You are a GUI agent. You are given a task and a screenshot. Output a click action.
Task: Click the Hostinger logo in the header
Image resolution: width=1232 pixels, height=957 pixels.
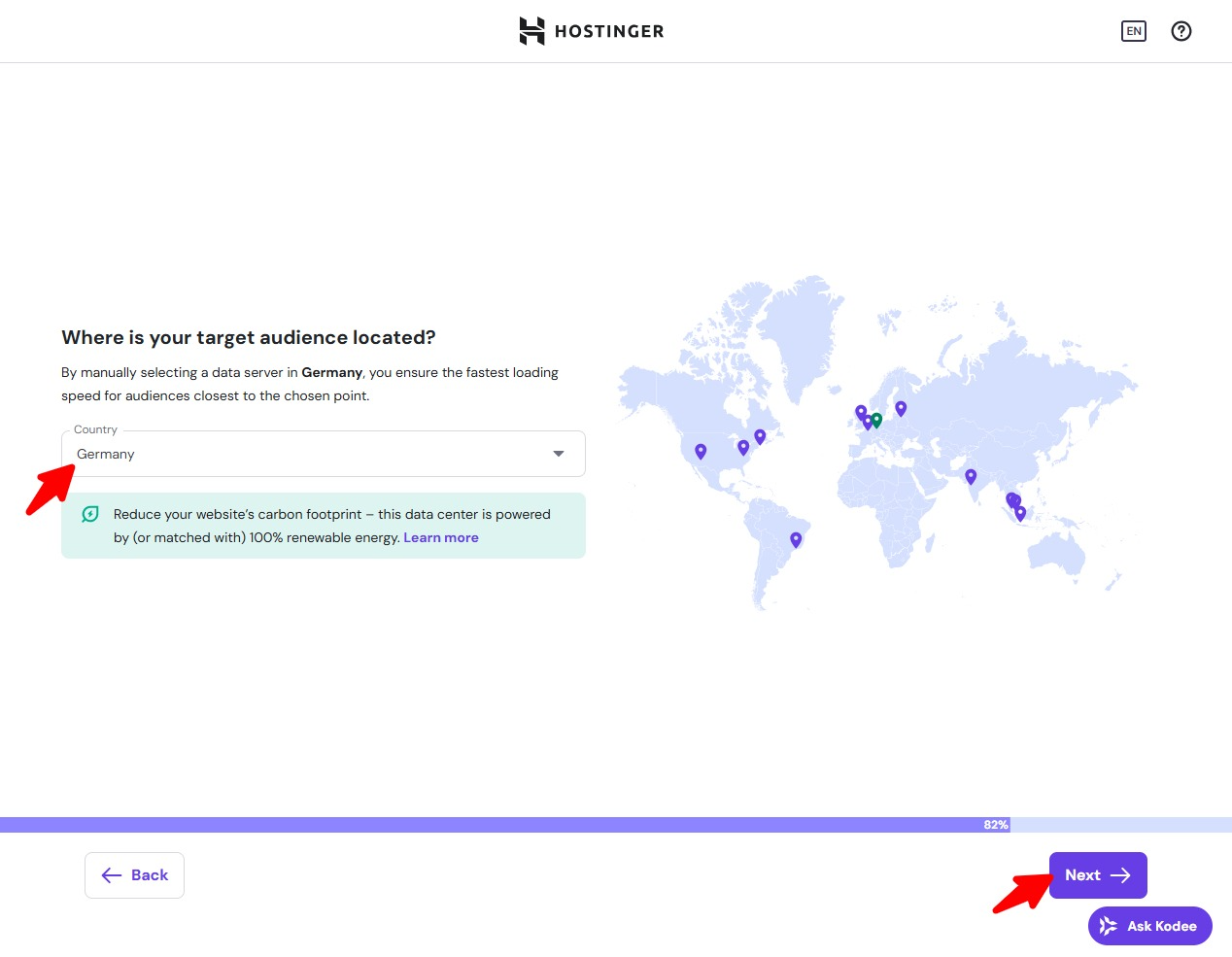point(591,31)
